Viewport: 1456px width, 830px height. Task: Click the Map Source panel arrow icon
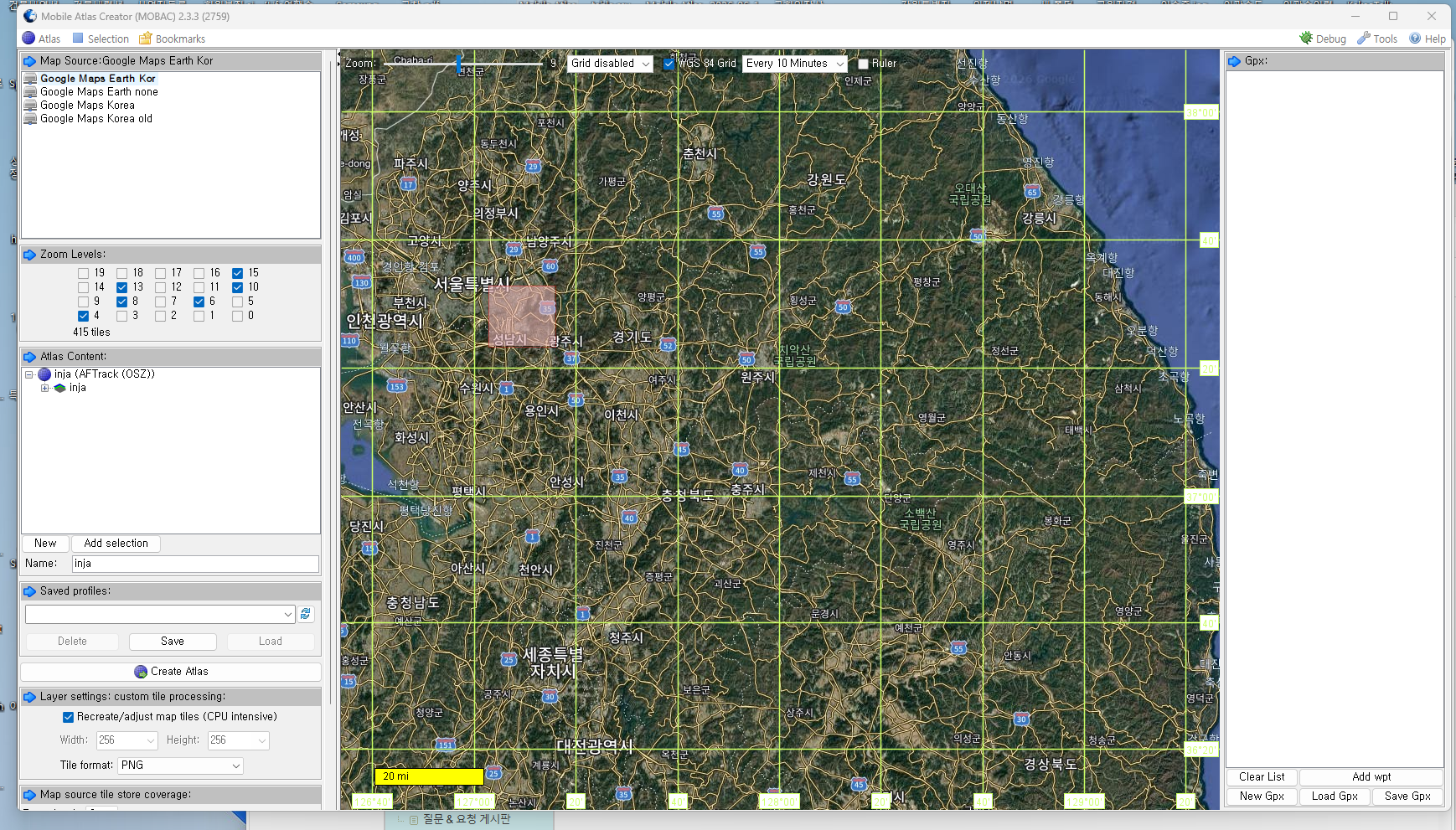29,61
